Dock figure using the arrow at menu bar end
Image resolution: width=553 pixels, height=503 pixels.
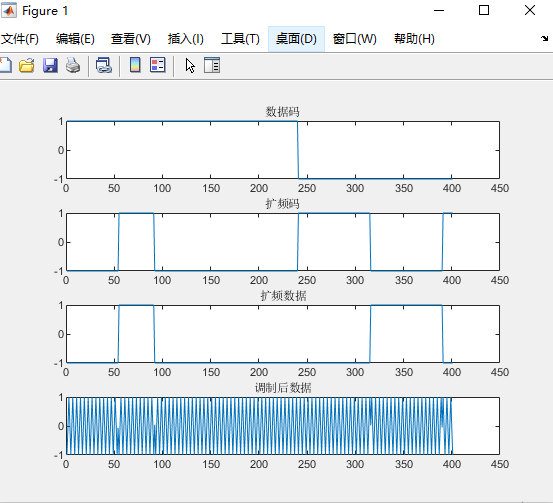[x=545, y=38]
